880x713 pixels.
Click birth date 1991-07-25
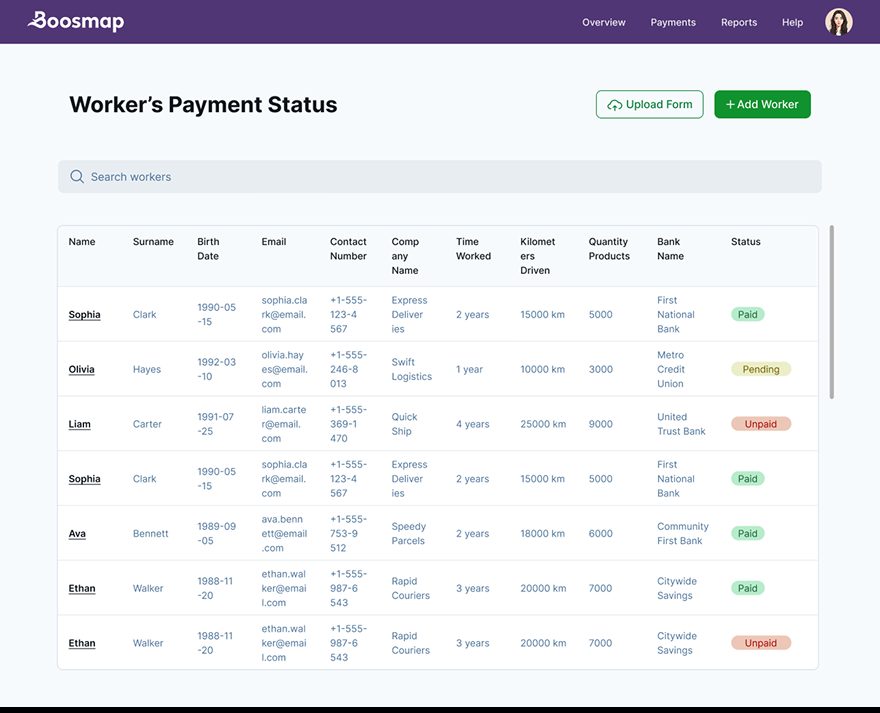[x=216, y=424]
